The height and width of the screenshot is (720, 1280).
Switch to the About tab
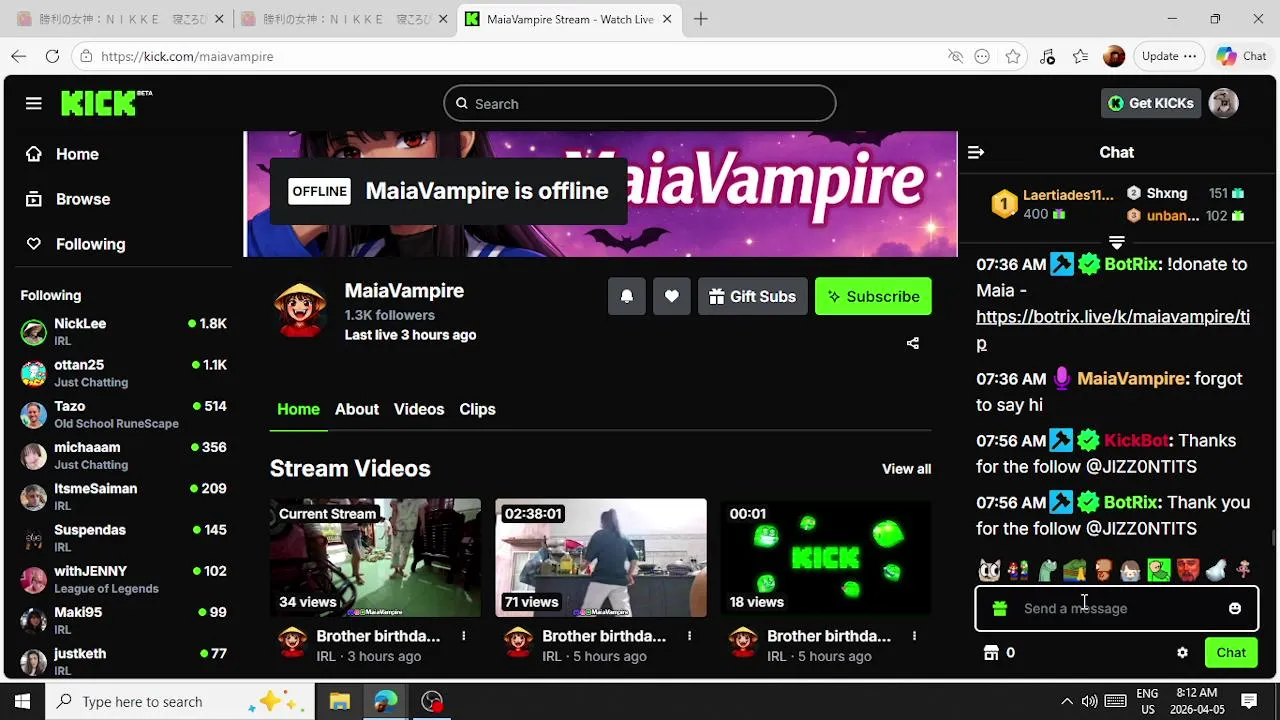click(357, 409)
